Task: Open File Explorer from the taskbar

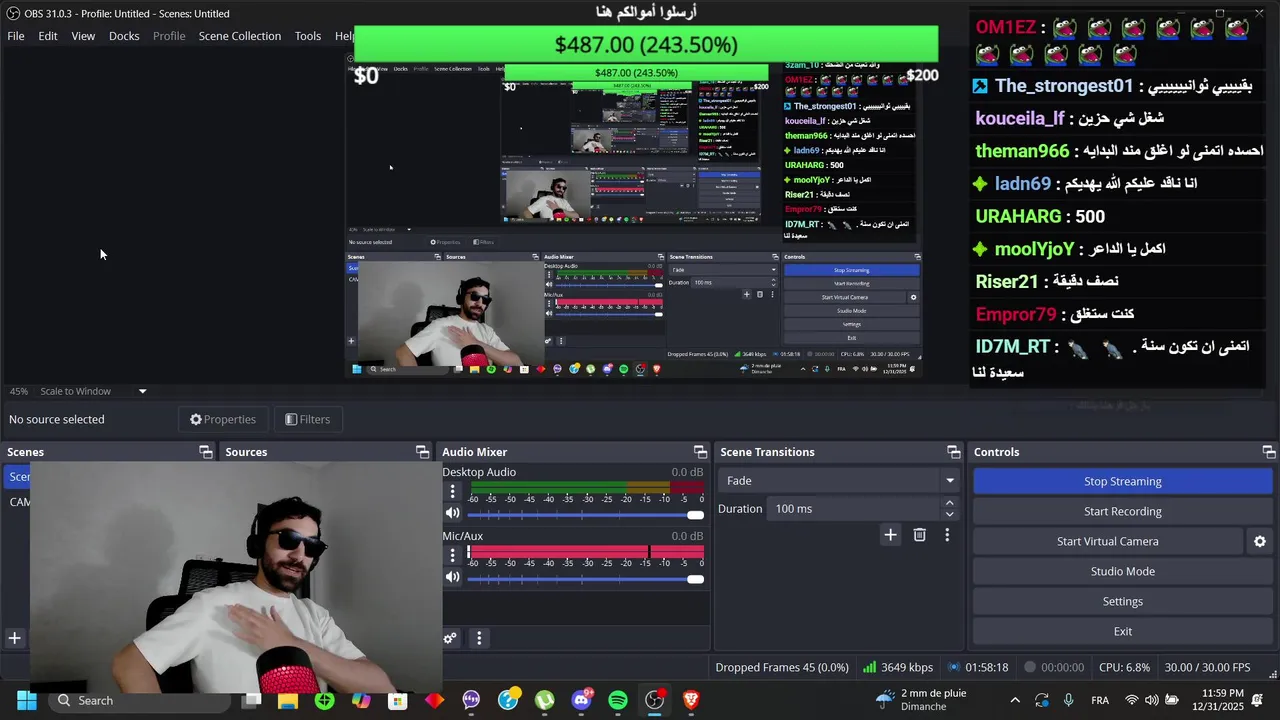Action: pos(288,700)
